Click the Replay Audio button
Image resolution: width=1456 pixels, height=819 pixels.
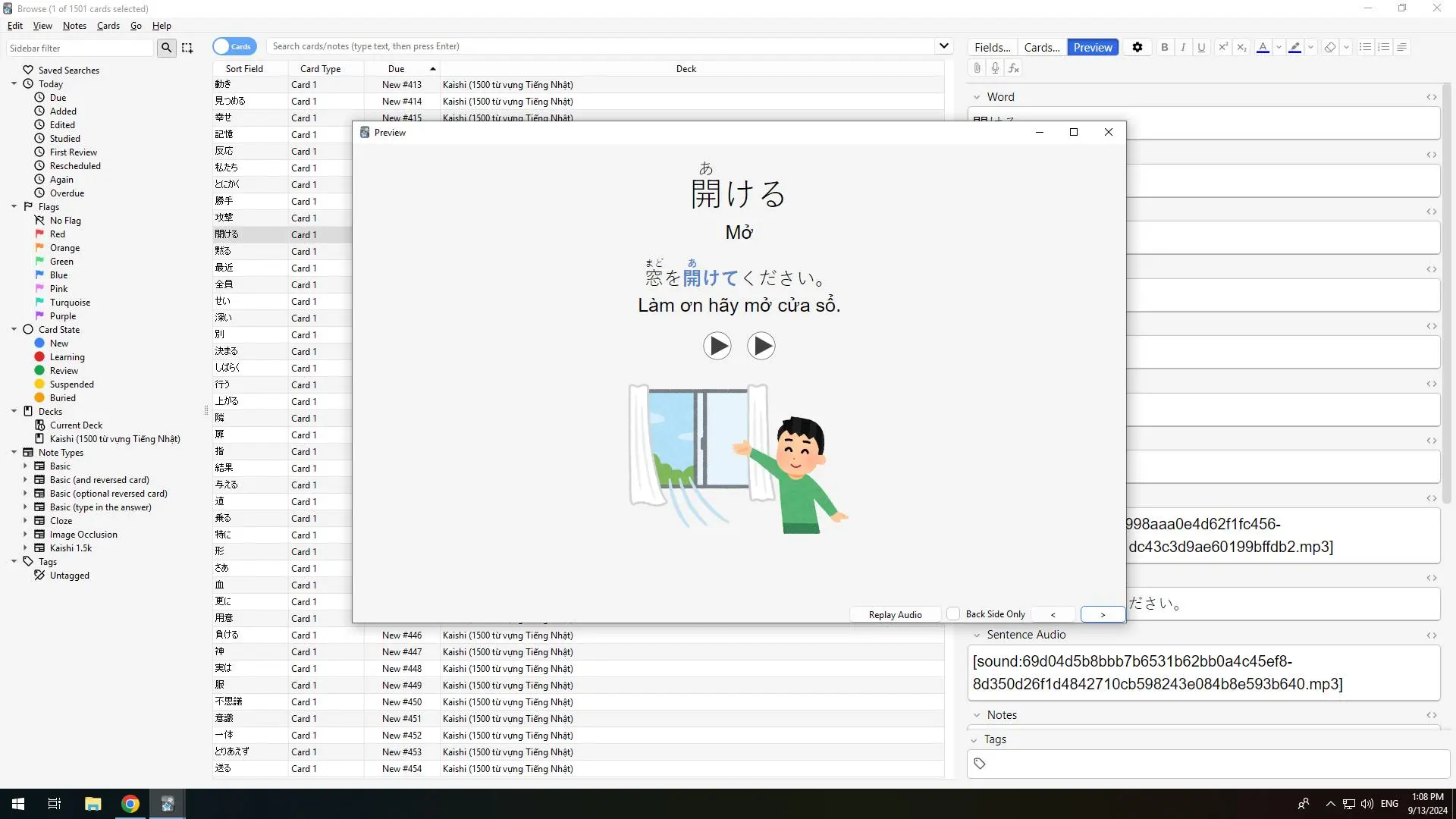[x=895, y=614]
